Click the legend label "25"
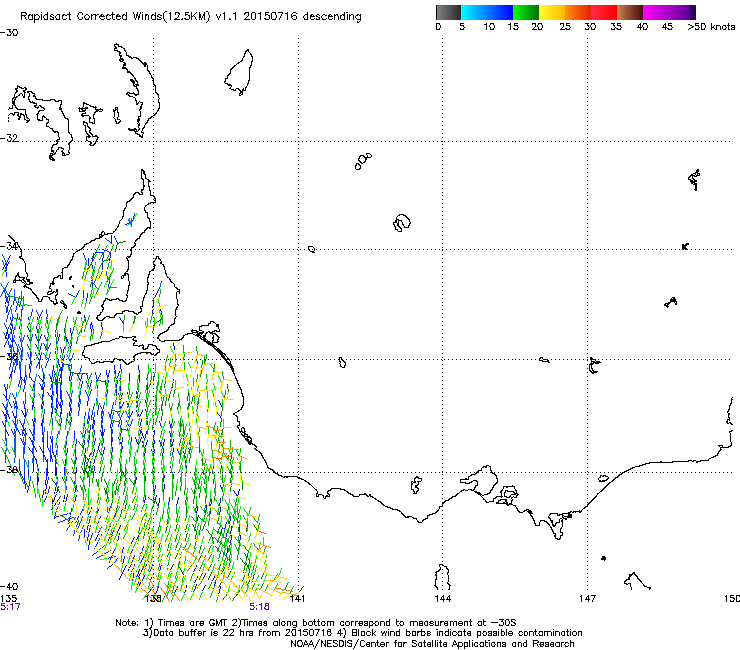Viewport: 740px width, 650px height. point(565,27)
